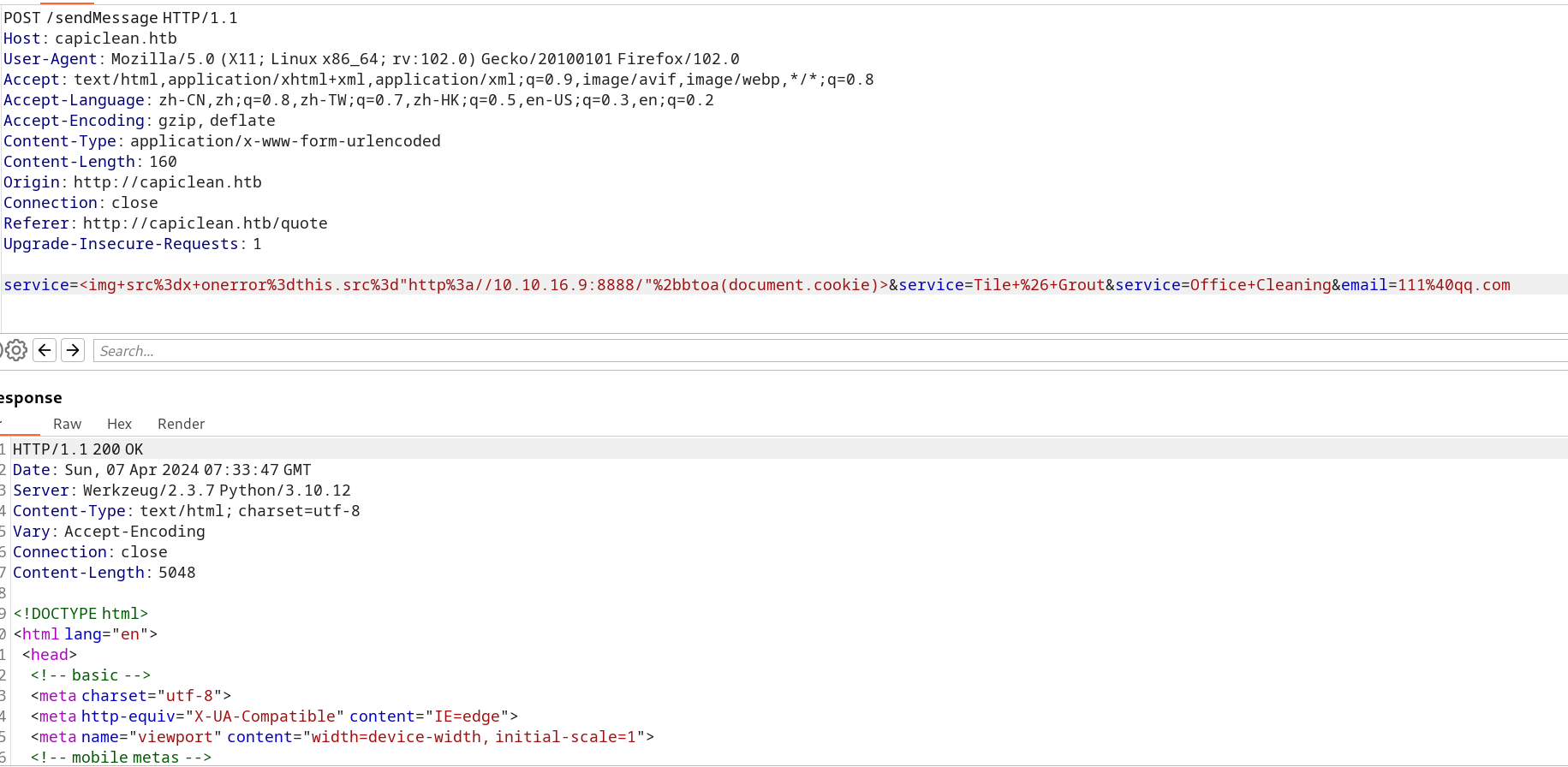Go to the next search match arrow
Viewport: 1568px width, 767px height.
pyautogui.click(x=73, y=350)
